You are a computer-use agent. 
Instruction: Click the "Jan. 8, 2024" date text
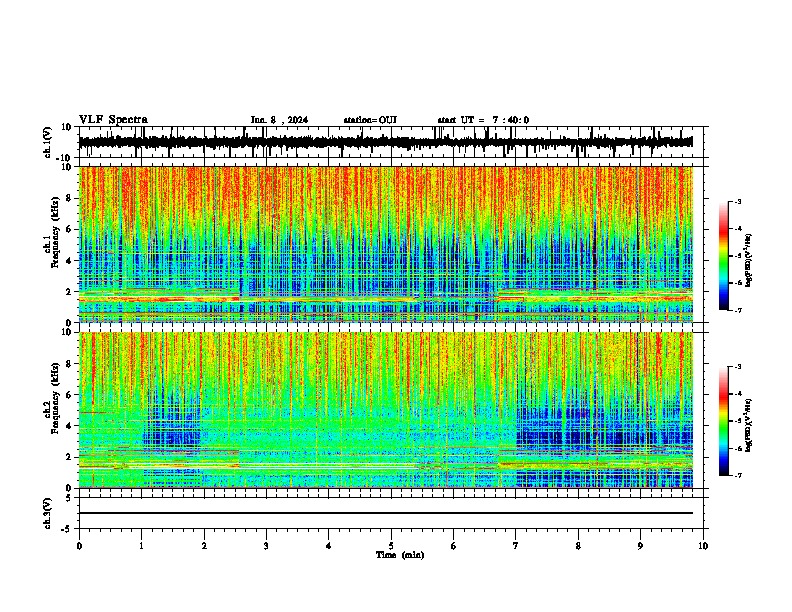coord(279,120)
